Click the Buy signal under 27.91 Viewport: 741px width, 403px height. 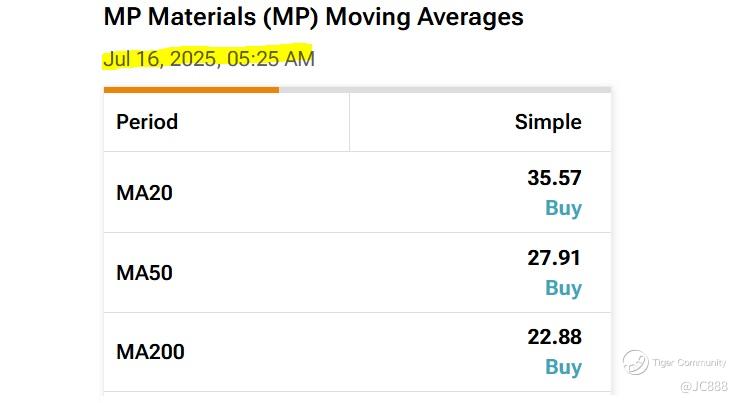563,288
